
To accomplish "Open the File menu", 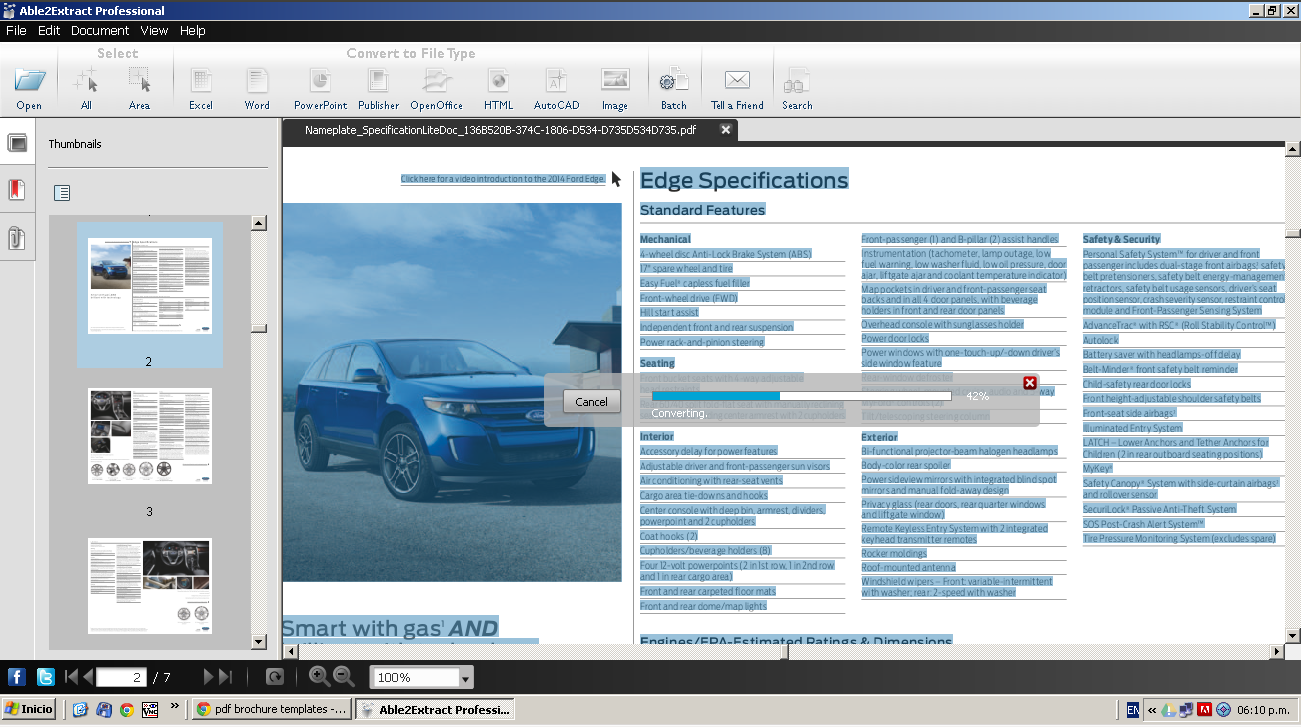I will pyautogui.click(x=16, y=31).
